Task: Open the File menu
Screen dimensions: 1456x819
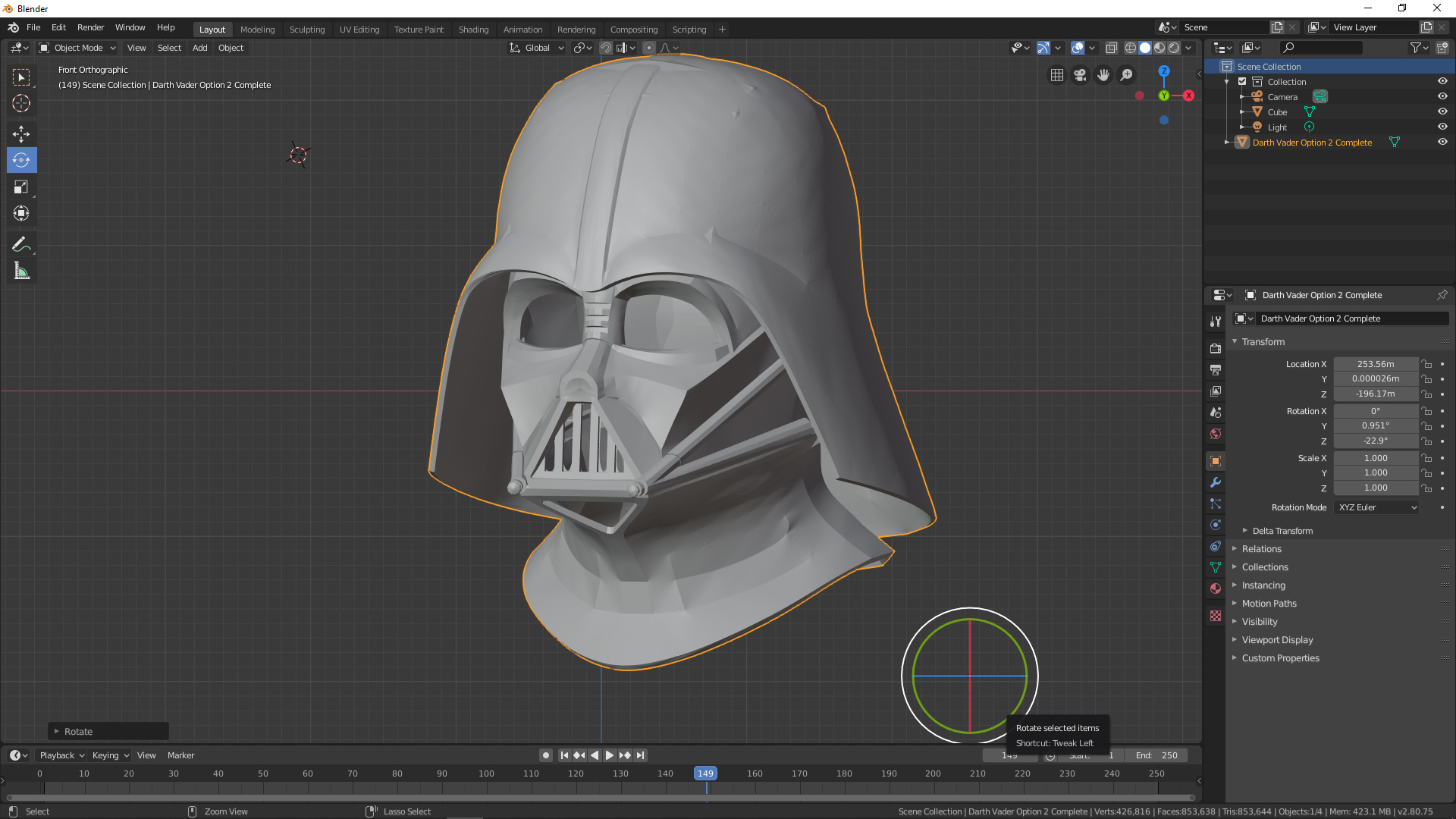Action: tap(33, 27)
